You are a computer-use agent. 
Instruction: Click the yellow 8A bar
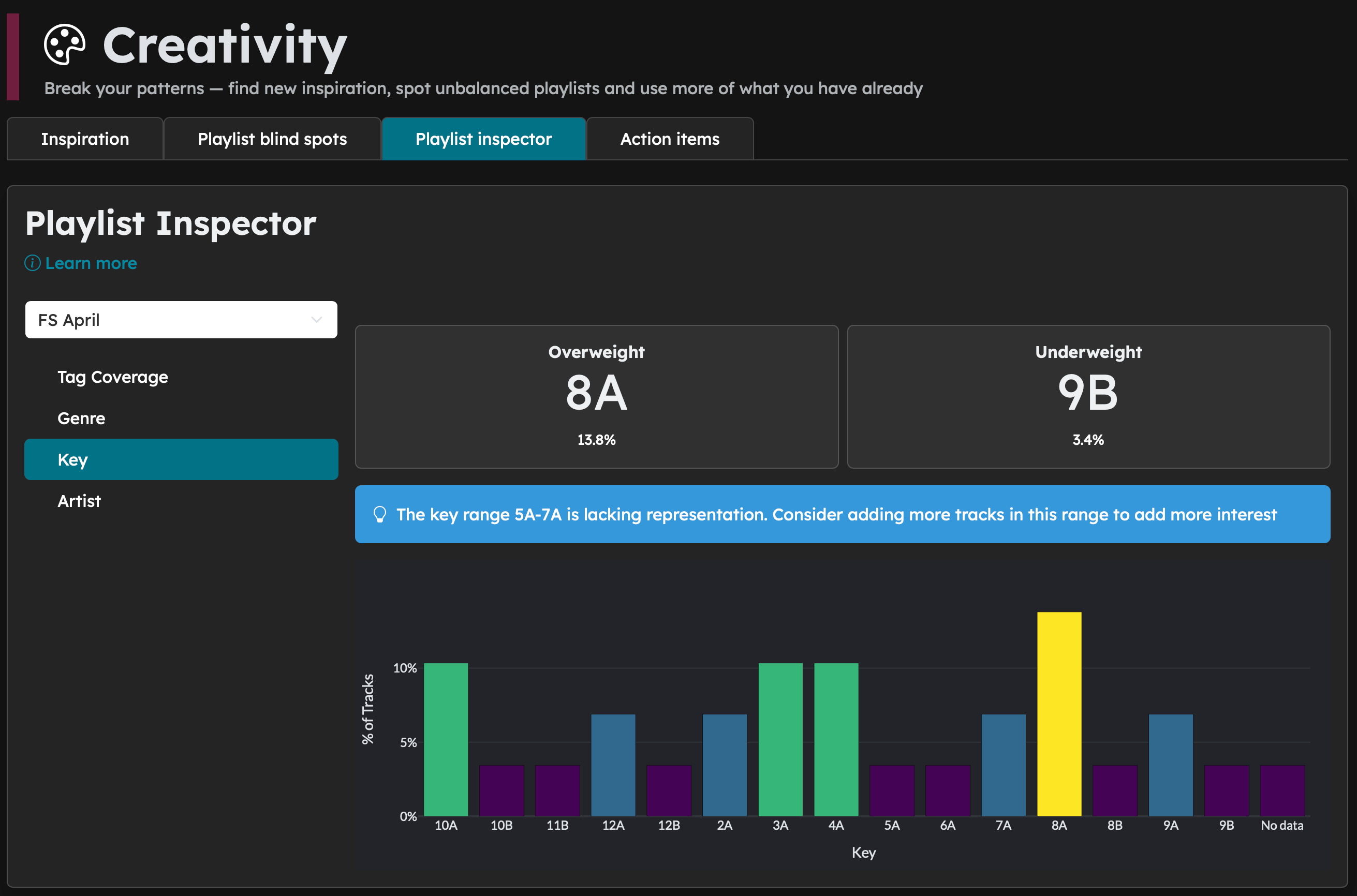pos(1058,714)
